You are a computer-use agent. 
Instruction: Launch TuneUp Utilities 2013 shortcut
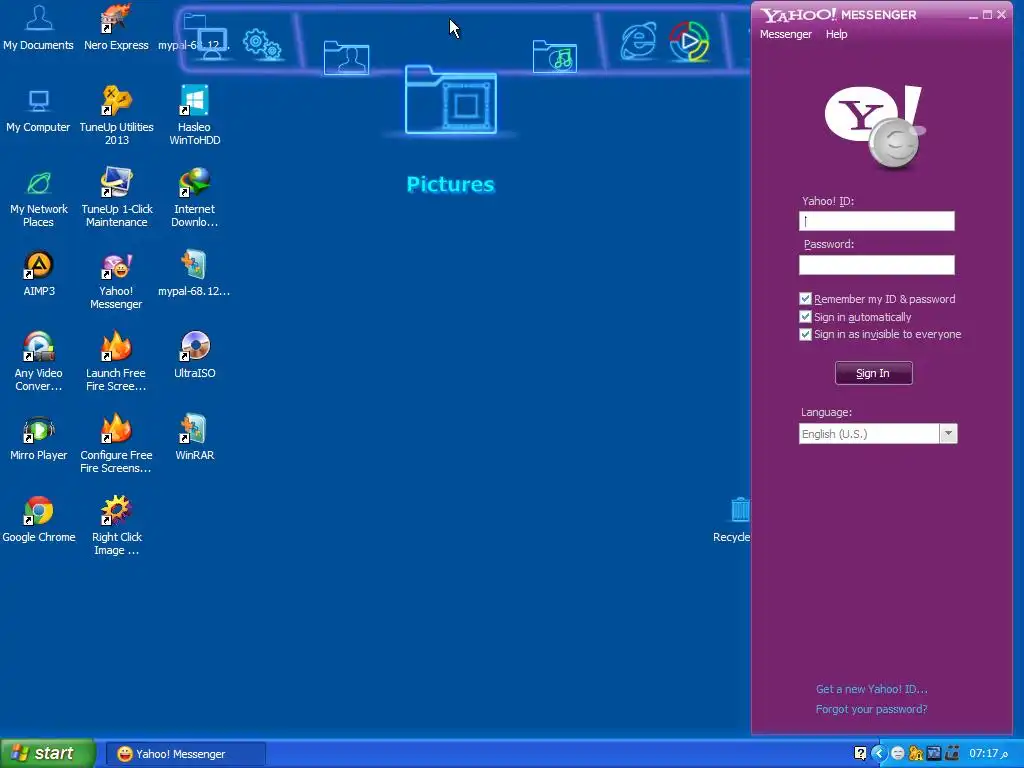coord(116,116)
